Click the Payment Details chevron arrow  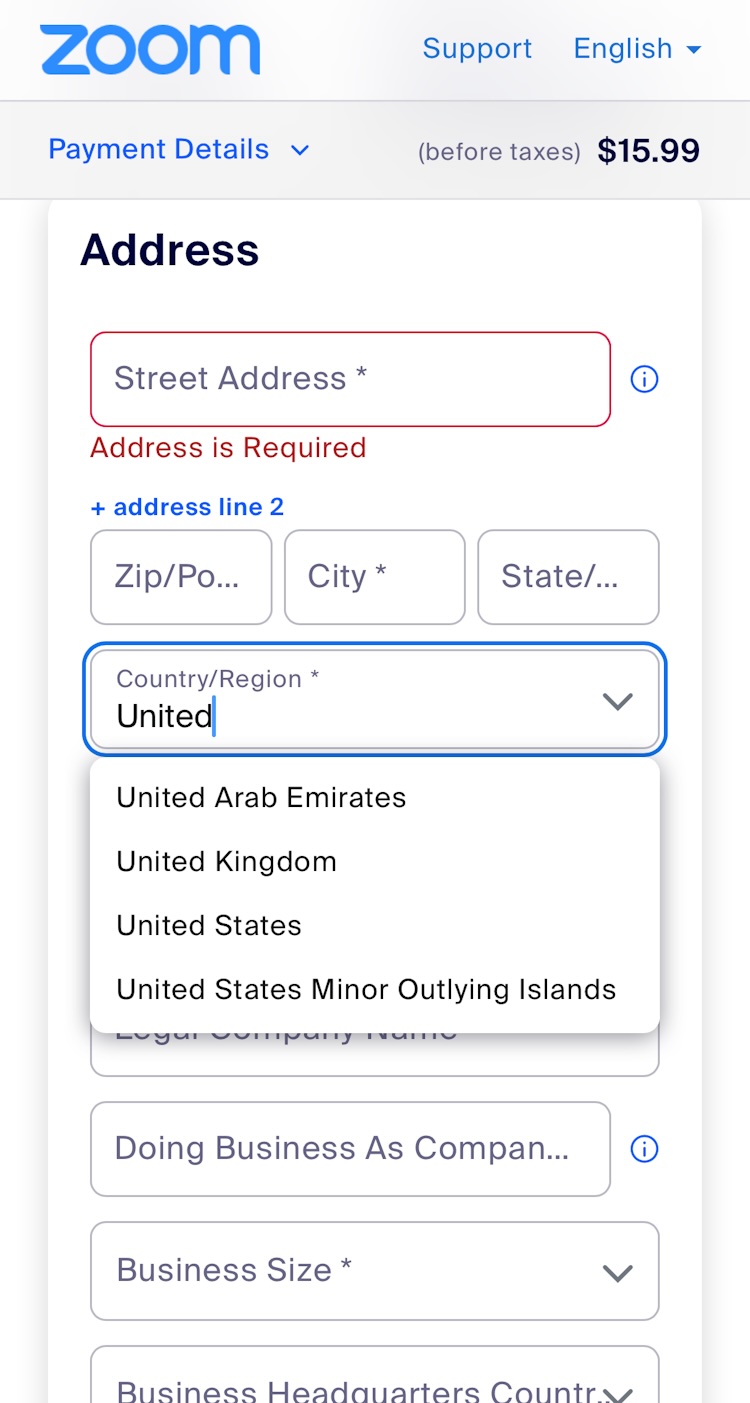tap(300, 151)
